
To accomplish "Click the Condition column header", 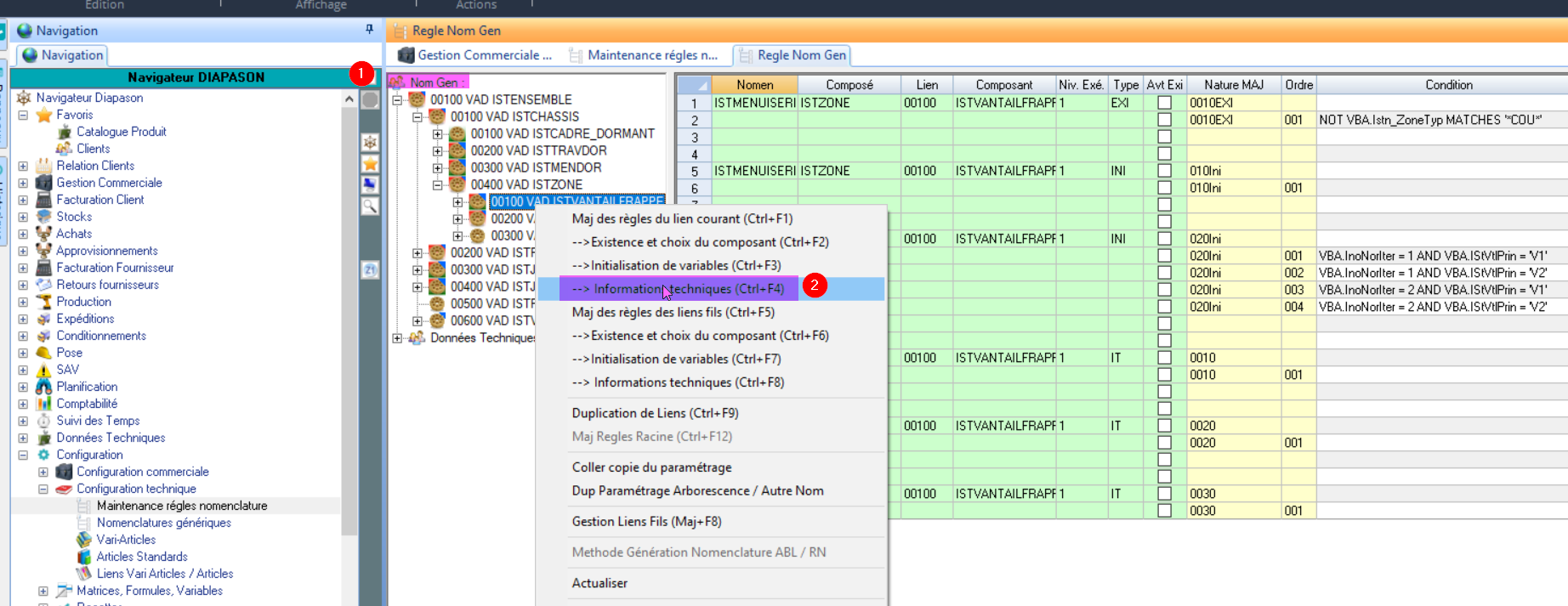I will pyautogui.click(x=1448, y=85).
